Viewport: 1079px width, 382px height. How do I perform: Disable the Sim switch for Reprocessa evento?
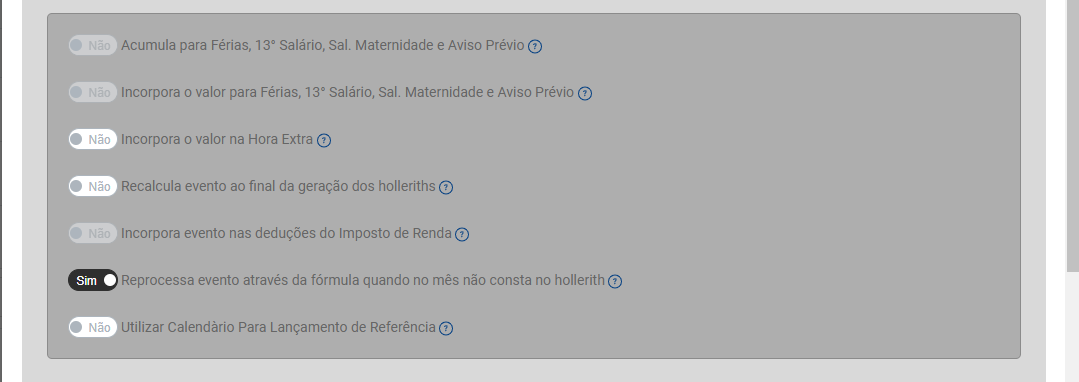tap(93, 280)
